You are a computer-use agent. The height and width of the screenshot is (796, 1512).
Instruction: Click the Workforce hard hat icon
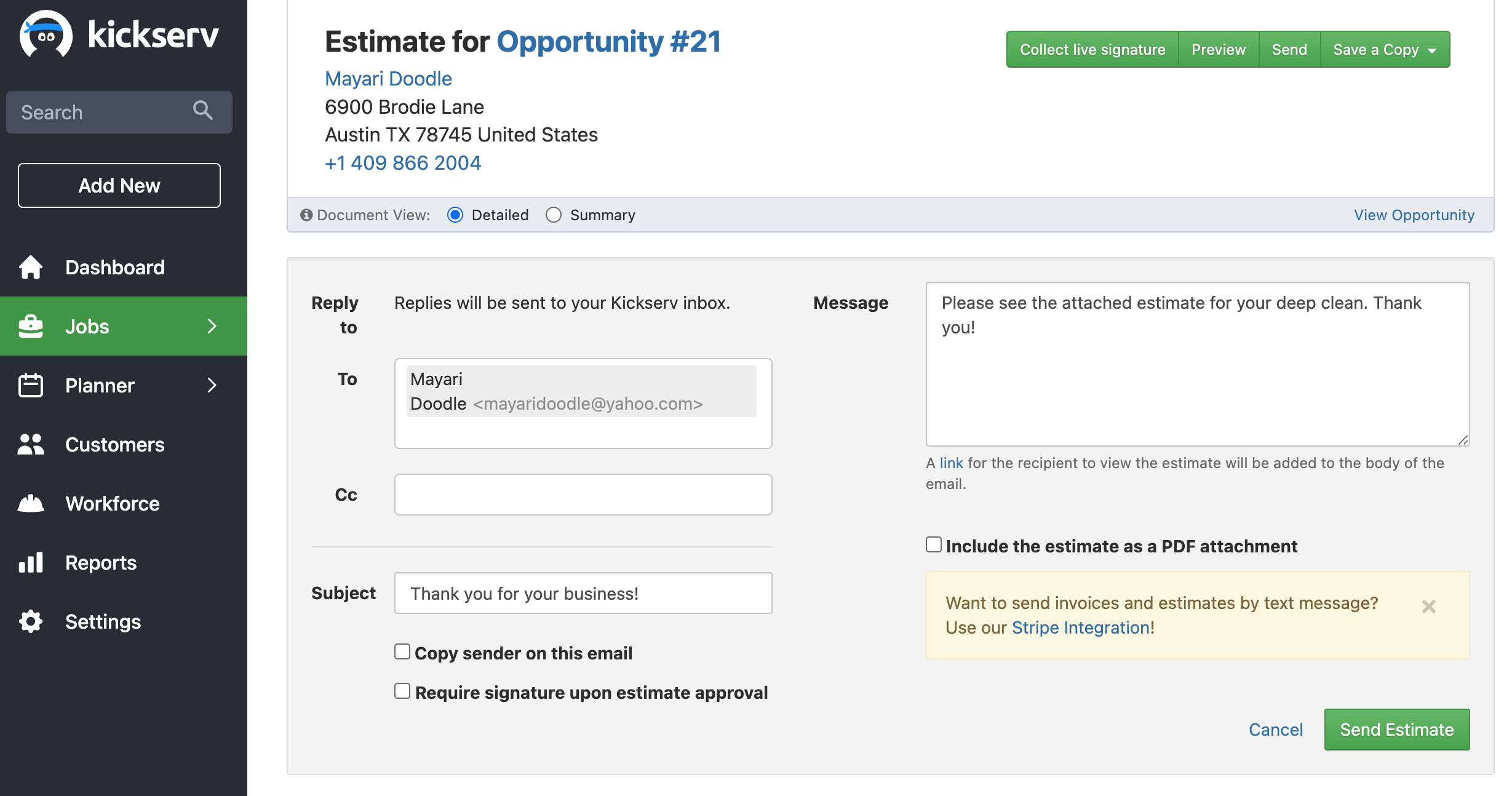coord(31,503)
